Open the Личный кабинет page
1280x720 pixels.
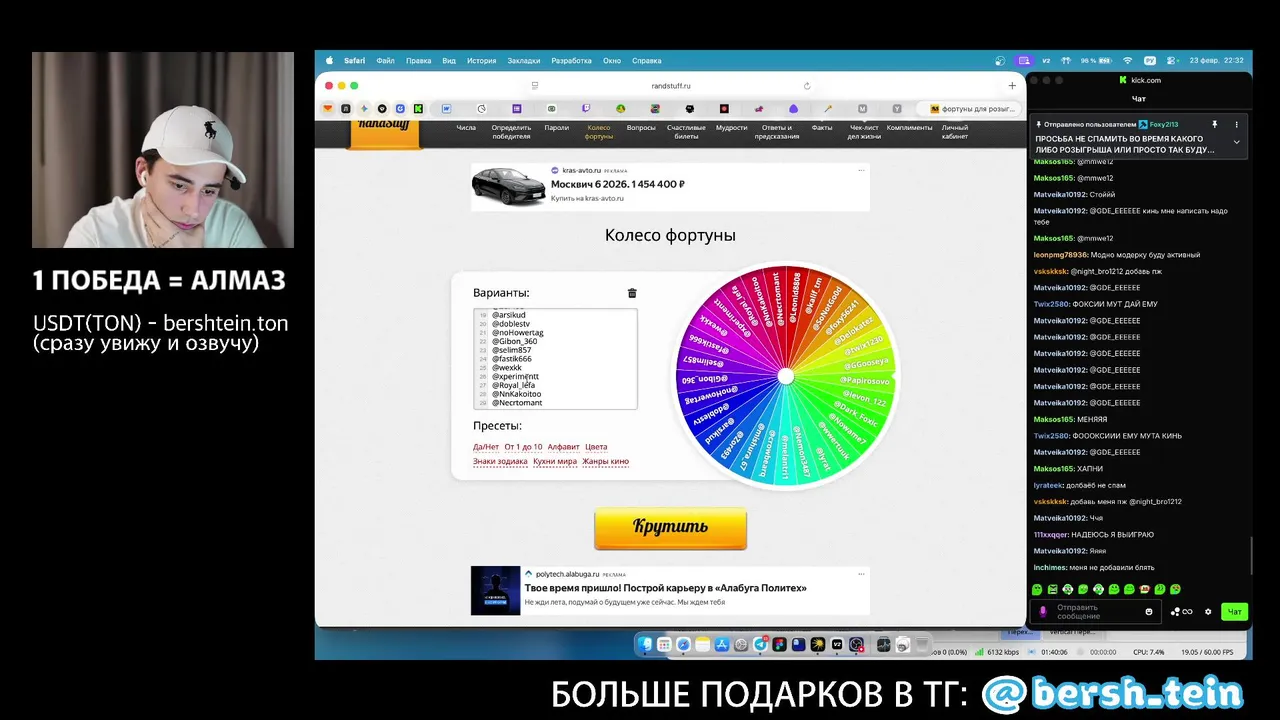955,132
